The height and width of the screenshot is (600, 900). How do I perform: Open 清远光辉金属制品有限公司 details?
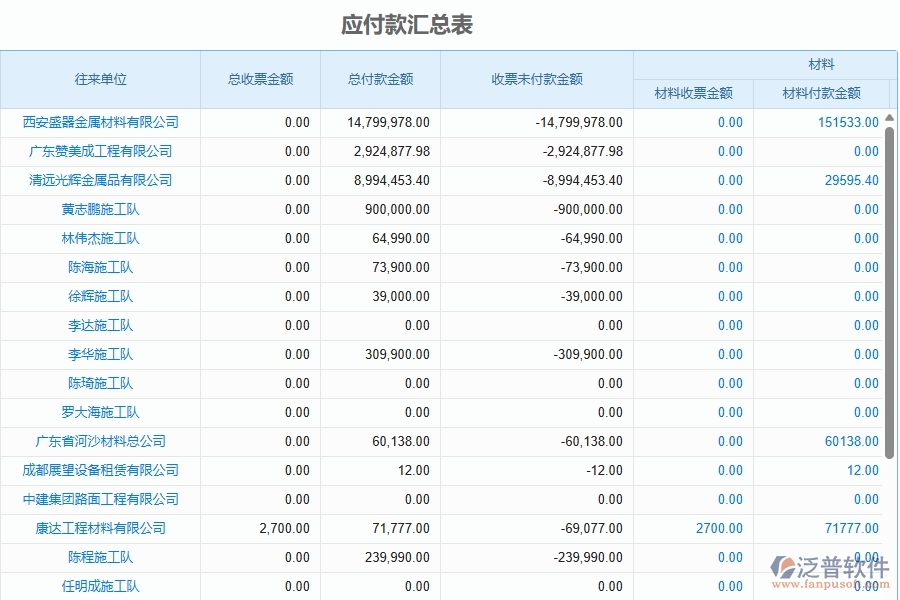click(x=99, y=180)
